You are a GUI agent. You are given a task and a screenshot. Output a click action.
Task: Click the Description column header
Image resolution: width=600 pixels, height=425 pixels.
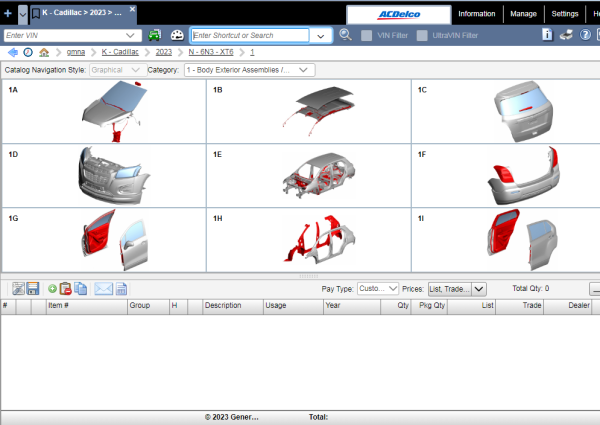coord(233,306)
